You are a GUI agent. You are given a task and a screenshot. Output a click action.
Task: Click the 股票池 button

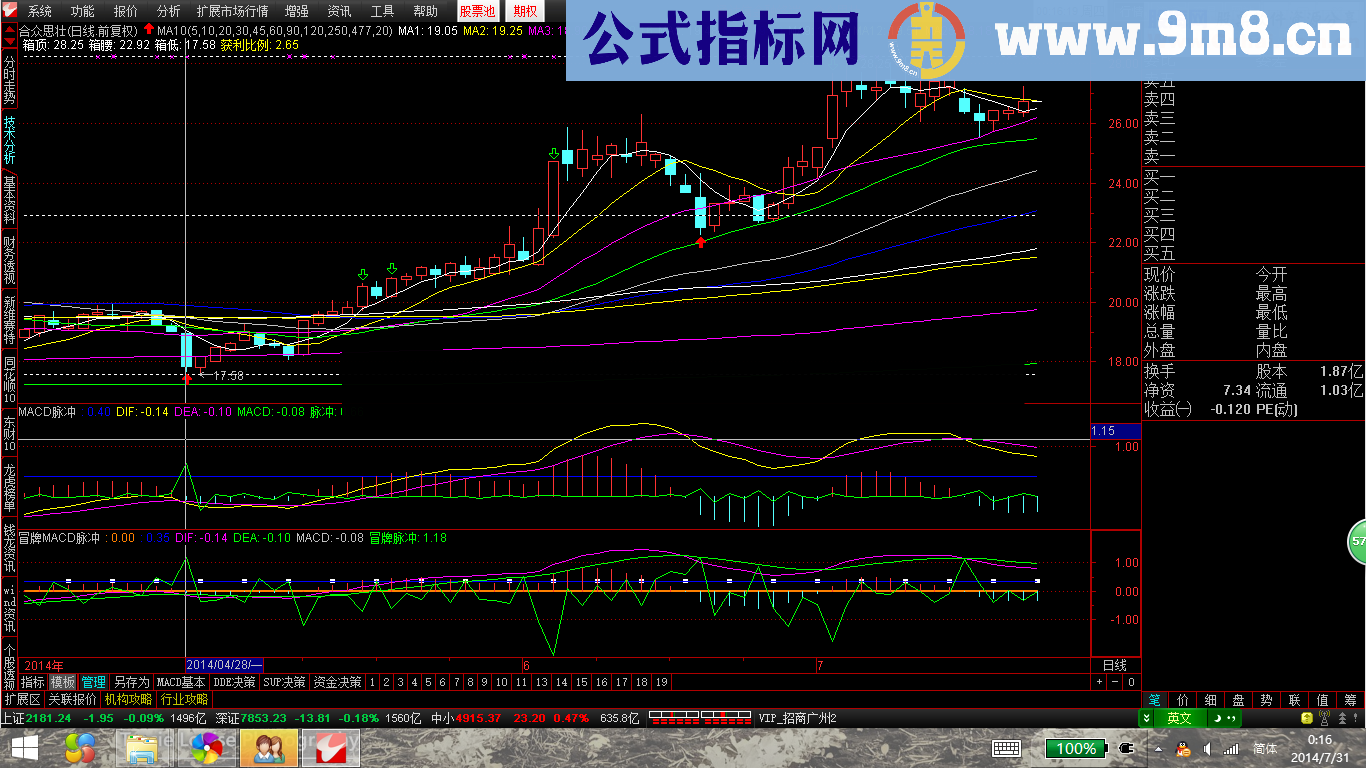[x=476, y=13]
